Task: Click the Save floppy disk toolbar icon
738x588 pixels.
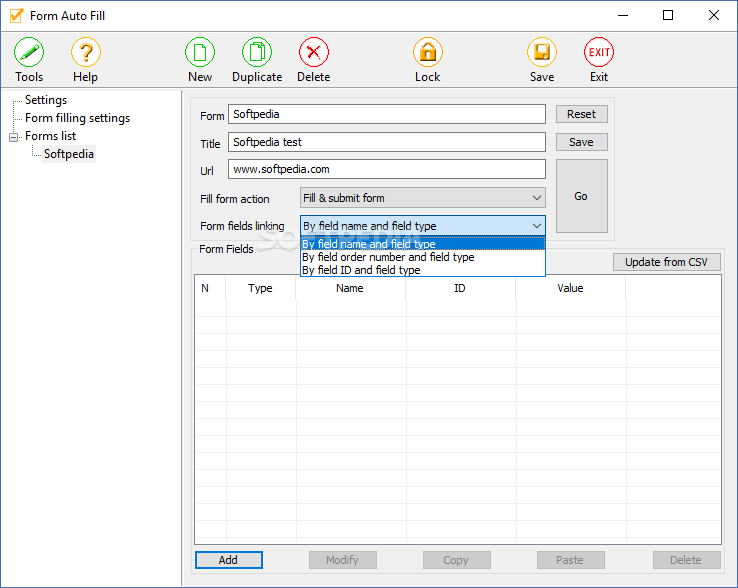Action: coord(542,53)
